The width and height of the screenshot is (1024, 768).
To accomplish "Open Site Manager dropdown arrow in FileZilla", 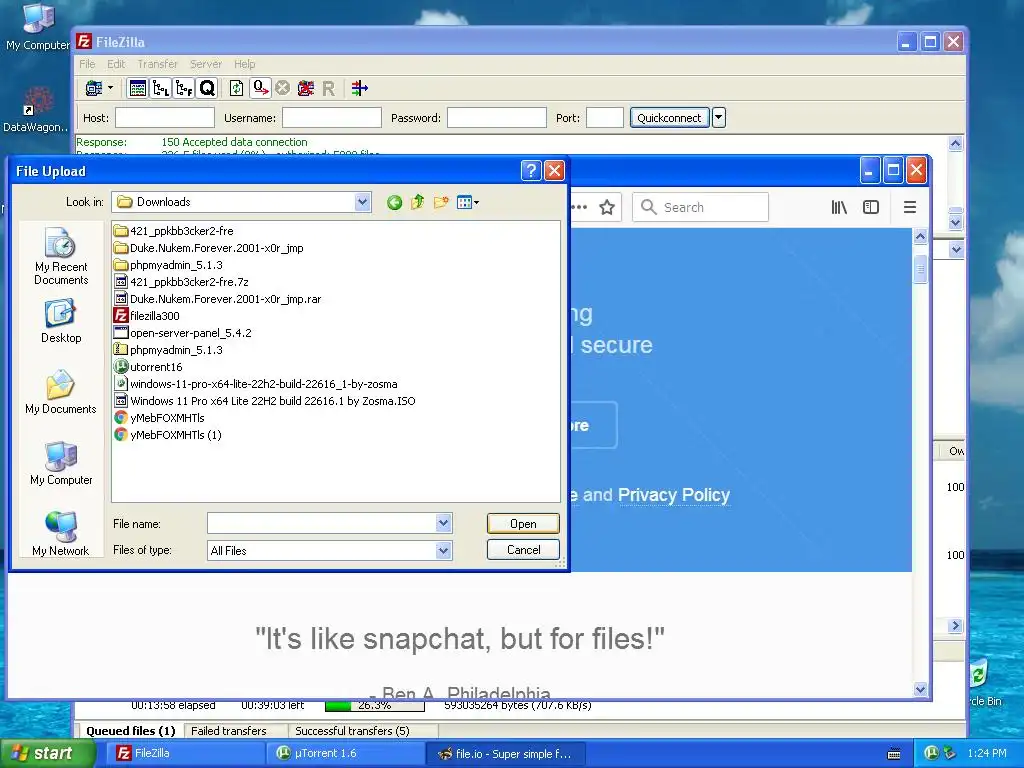I will click(110, 88).
